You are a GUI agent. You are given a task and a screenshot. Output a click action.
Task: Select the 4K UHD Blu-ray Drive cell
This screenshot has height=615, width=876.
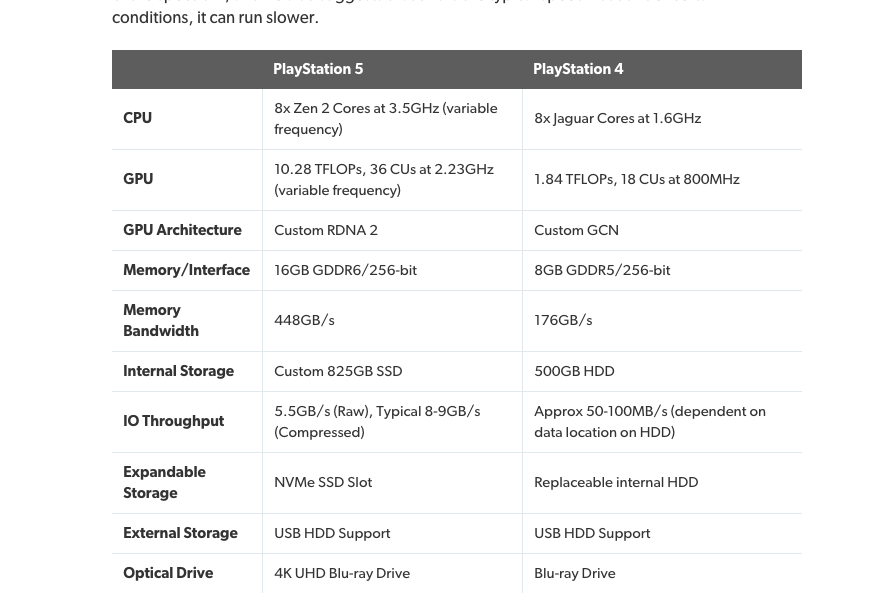click(342, 573)
